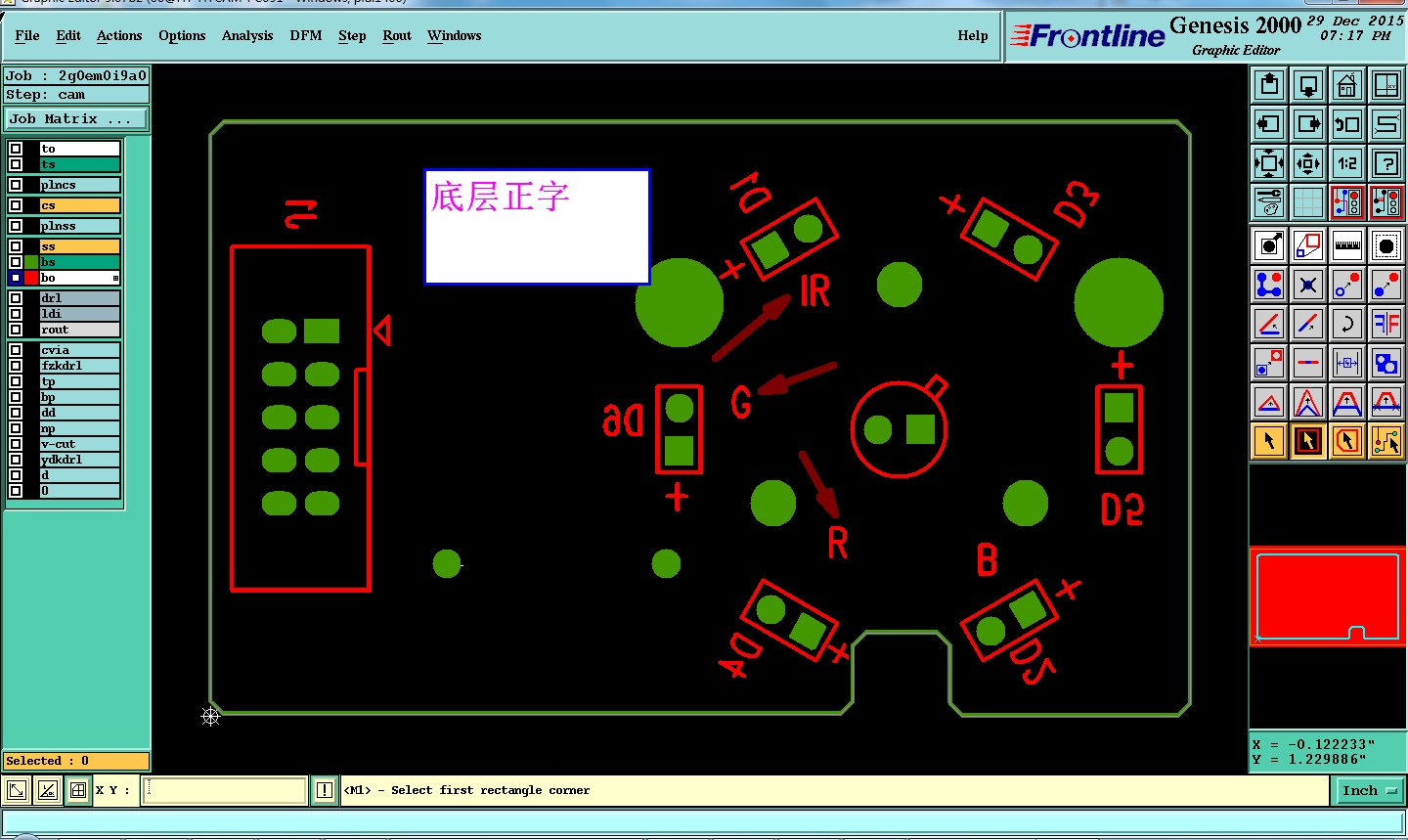Click the 1:2 scale icon
This screenshot has height=840, width=1408.
1347,163
